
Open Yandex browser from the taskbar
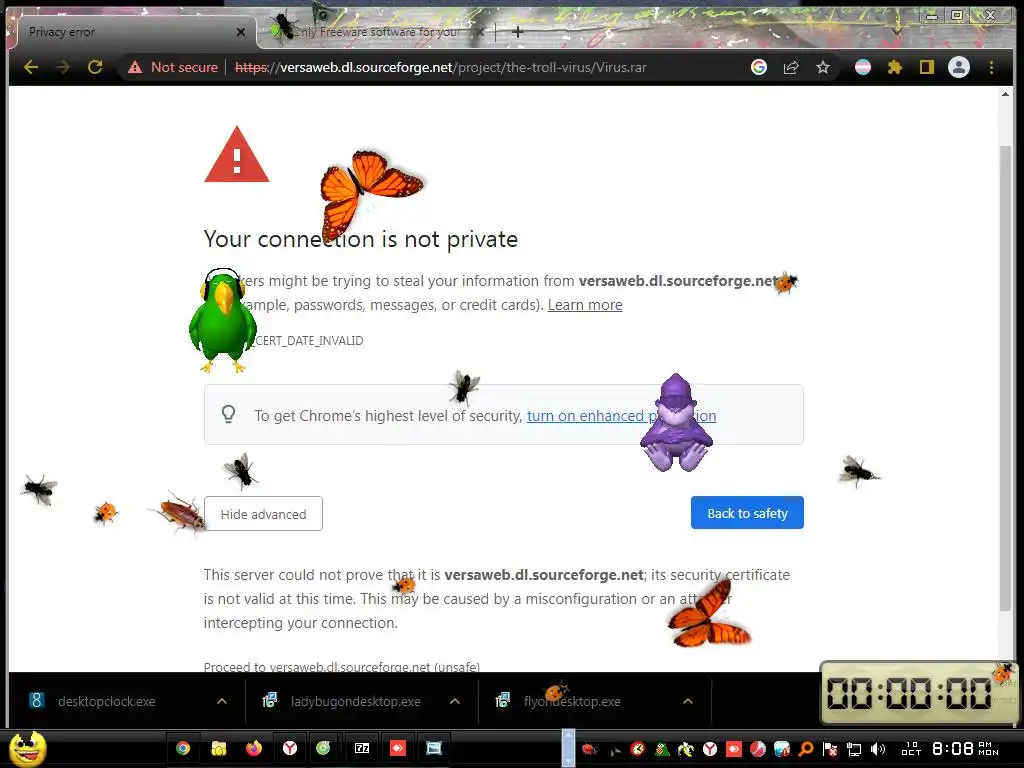pyautogui.click(x=290, y=748)
